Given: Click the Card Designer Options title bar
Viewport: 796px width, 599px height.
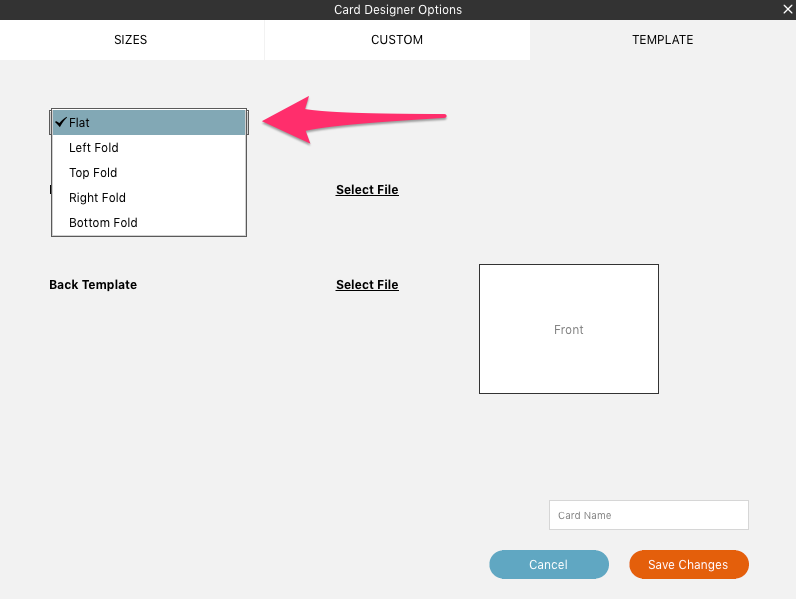Looking at the screenshot, I should click(x=398, y=10).
